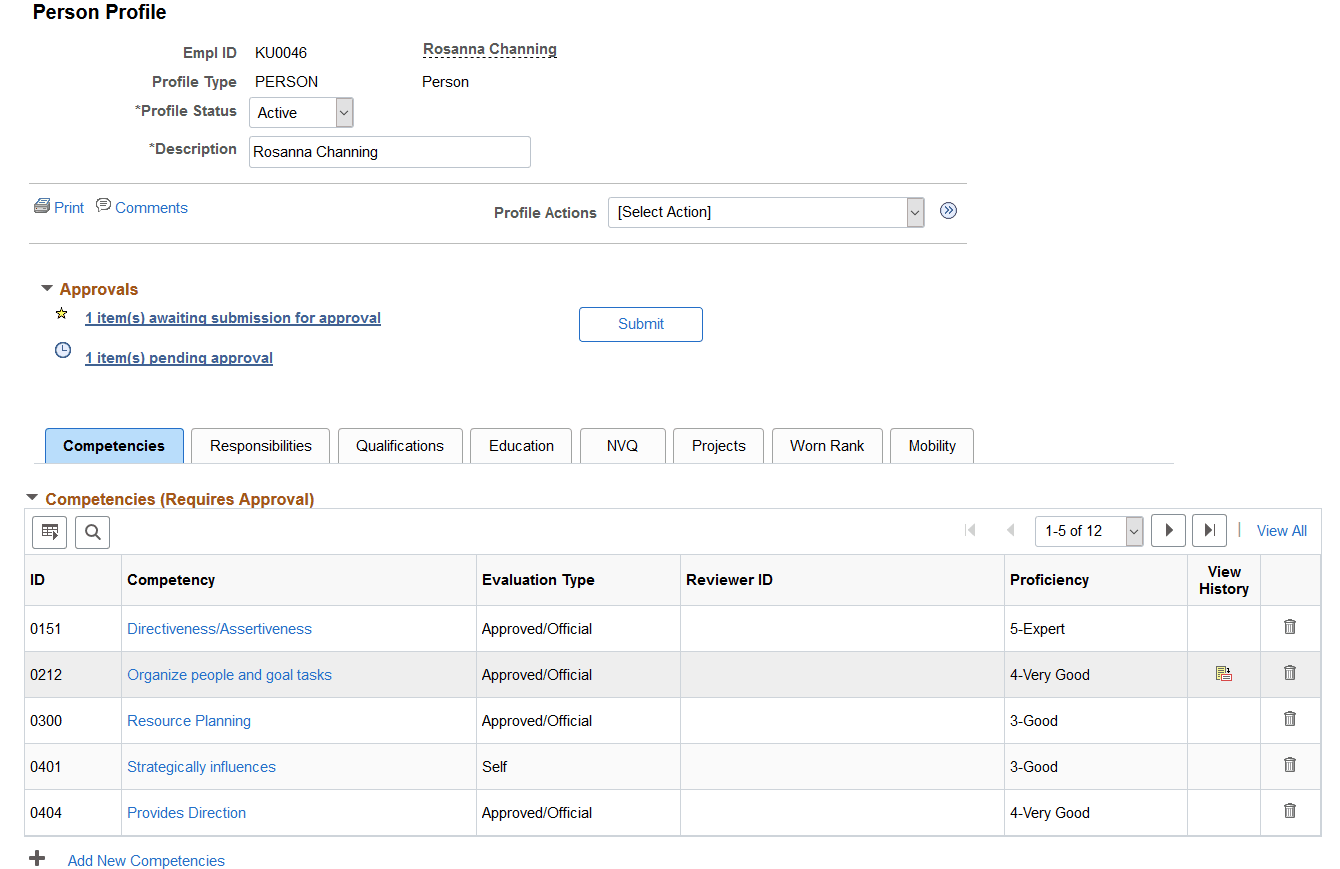Jump to the last page of competencies
This screenshot has height=869, width=1340.
tap(1209, 530)
